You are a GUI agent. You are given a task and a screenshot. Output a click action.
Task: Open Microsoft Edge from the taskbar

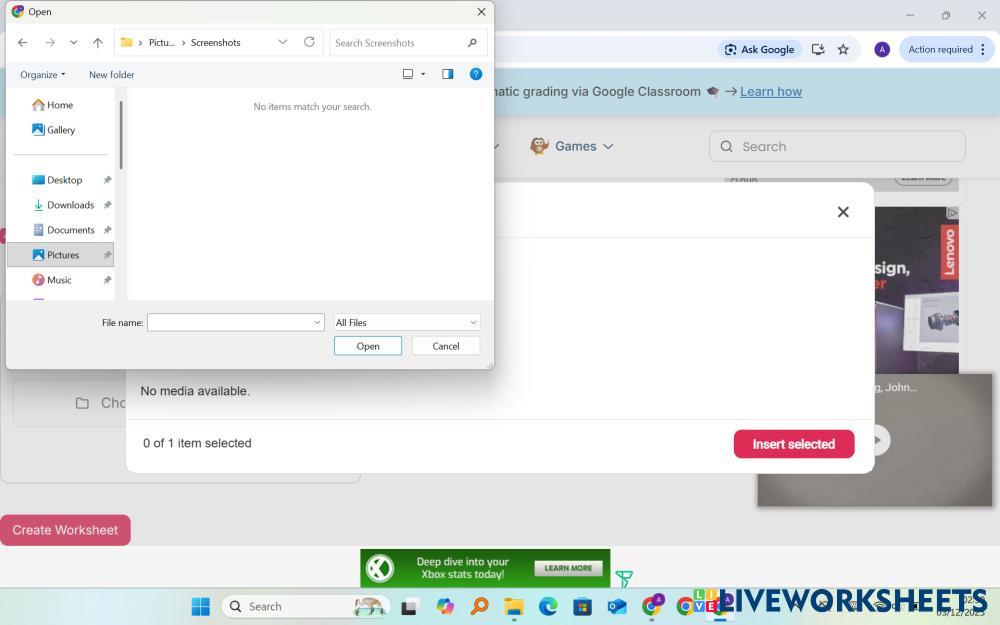[548, 606]
